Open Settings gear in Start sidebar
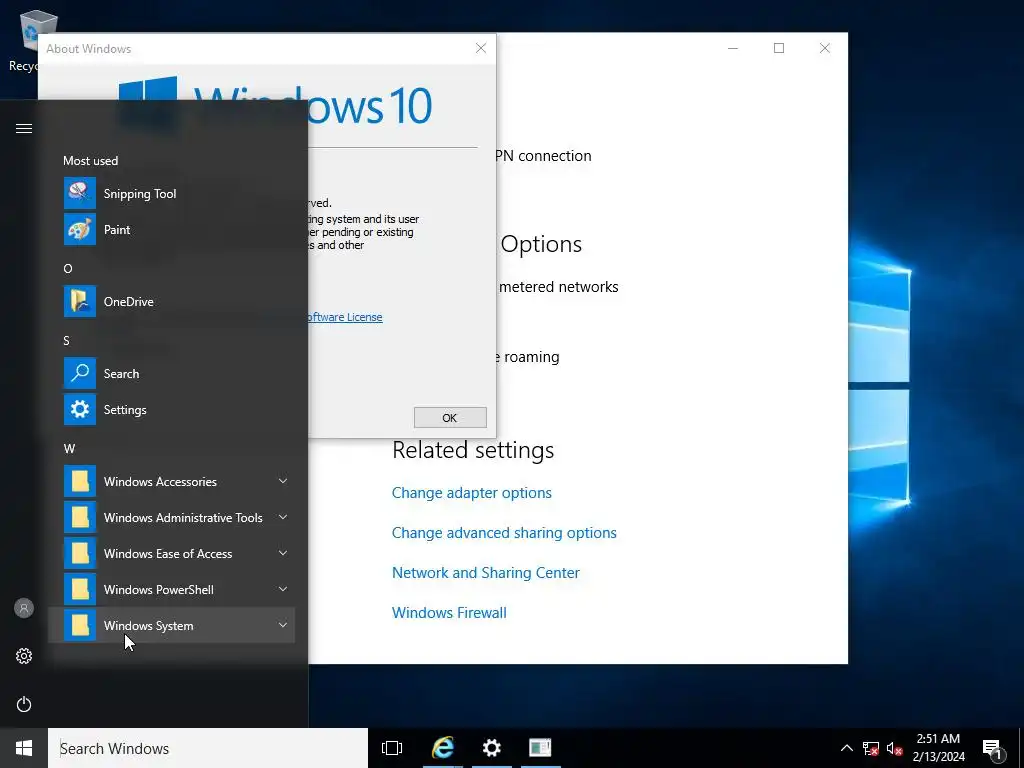The image size is (1024, 768). pyautogui.click(x=24, y=656)
